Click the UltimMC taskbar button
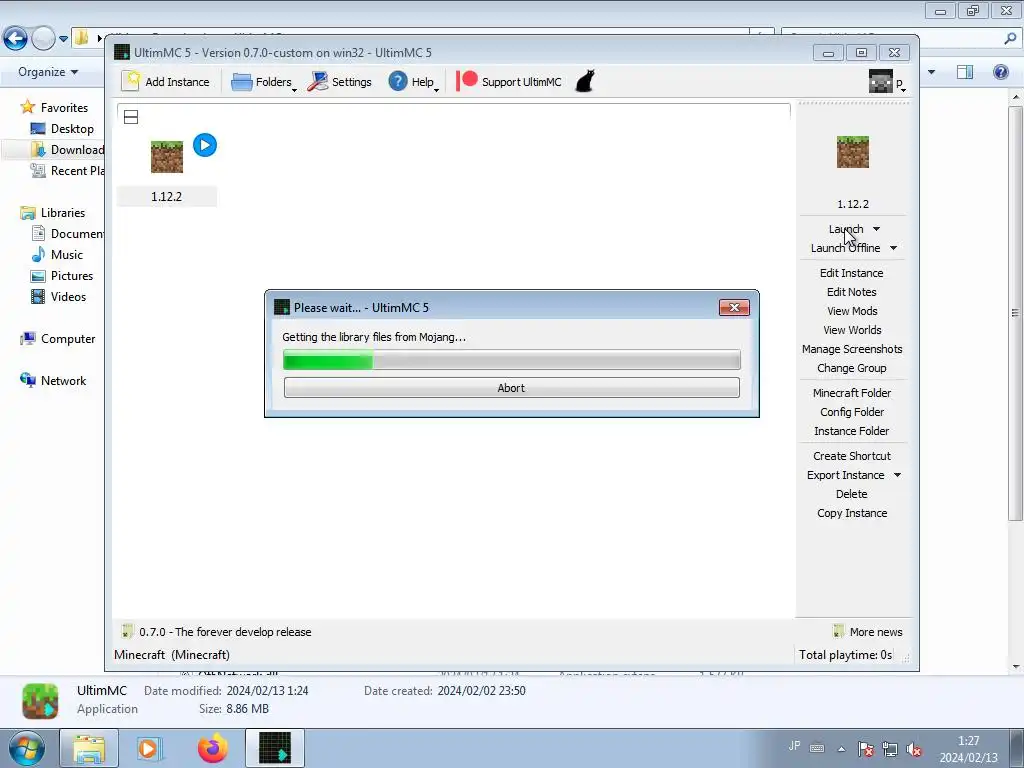This screenshot has height=768, width=1024. (275, 748)
